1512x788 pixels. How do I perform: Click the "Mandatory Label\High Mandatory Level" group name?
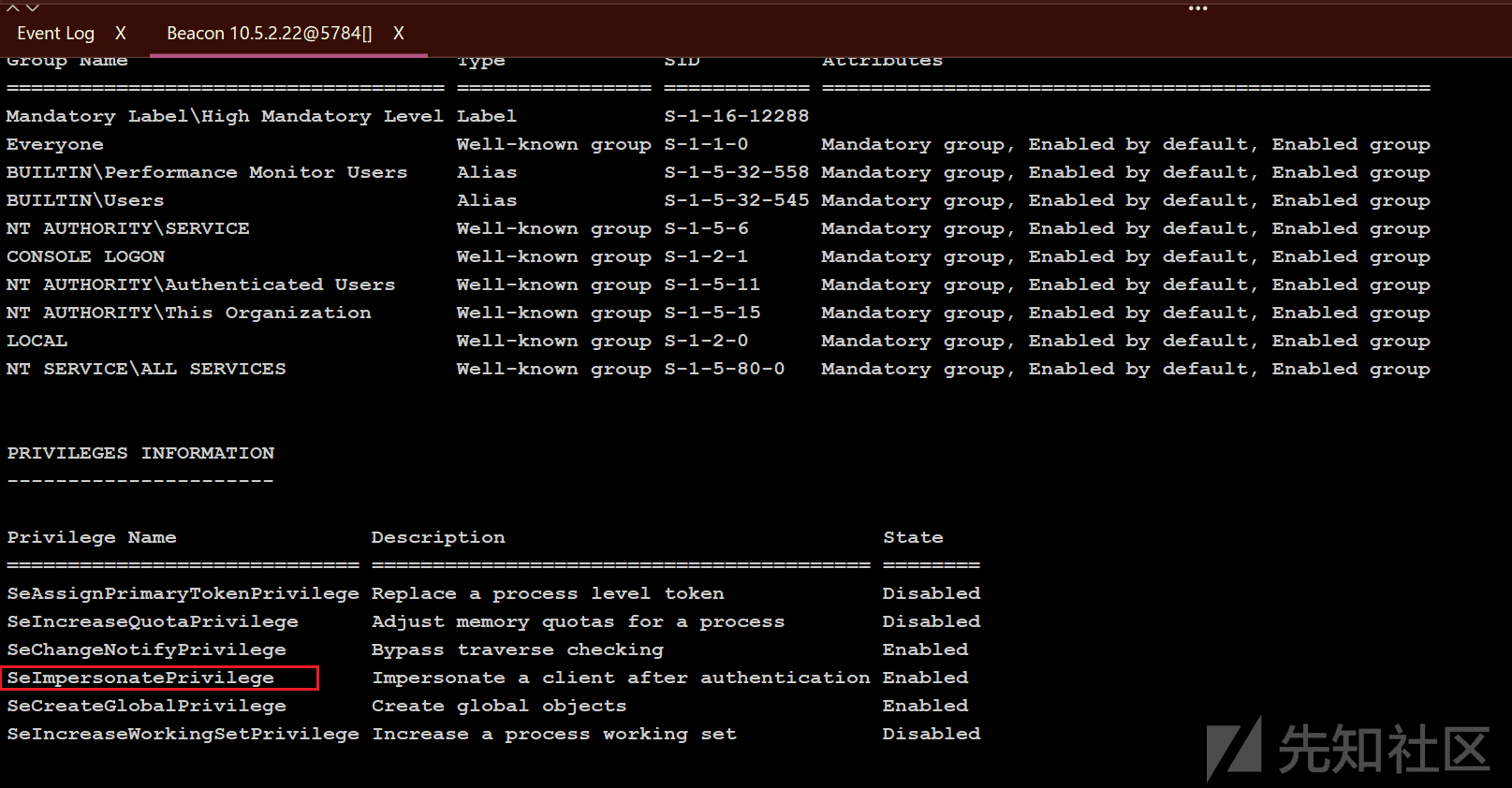click(225, 116)
